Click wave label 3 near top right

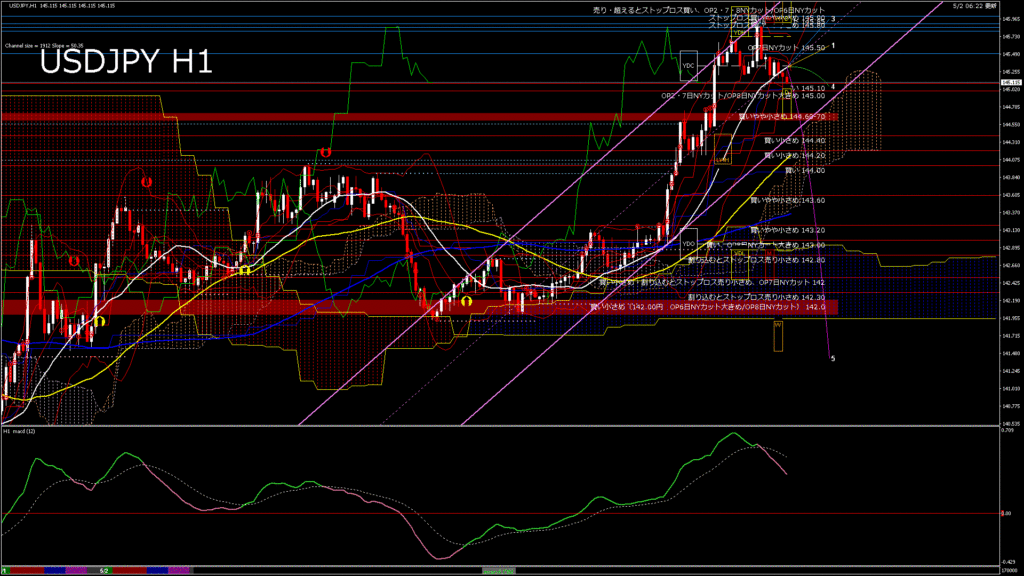833,20
